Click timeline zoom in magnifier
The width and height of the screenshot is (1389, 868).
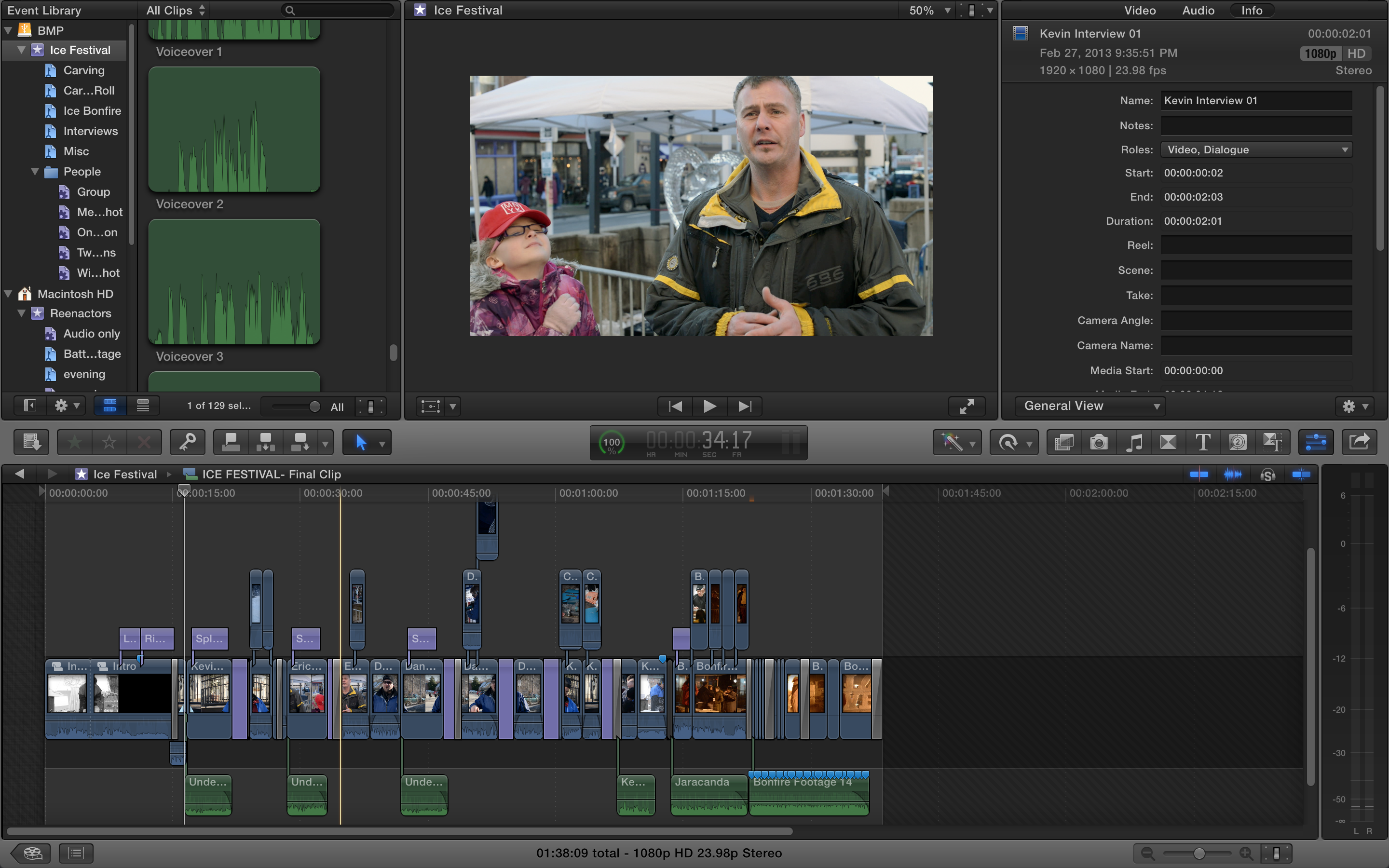point(1245,853)
